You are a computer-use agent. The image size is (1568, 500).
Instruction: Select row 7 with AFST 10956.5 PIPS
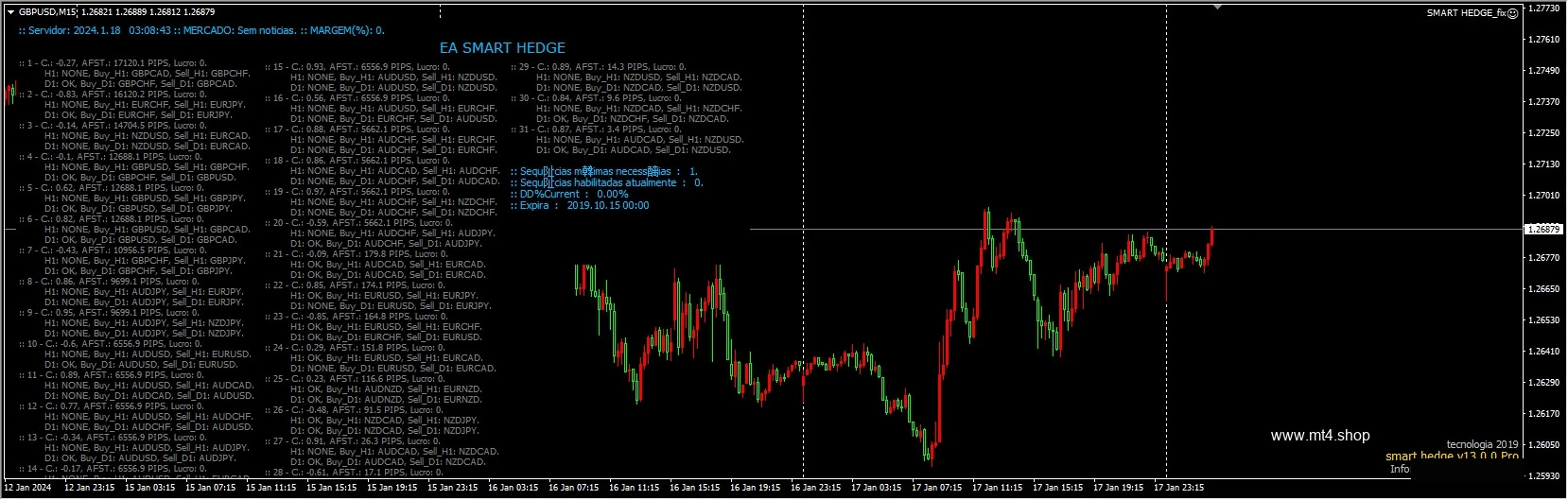113,250
